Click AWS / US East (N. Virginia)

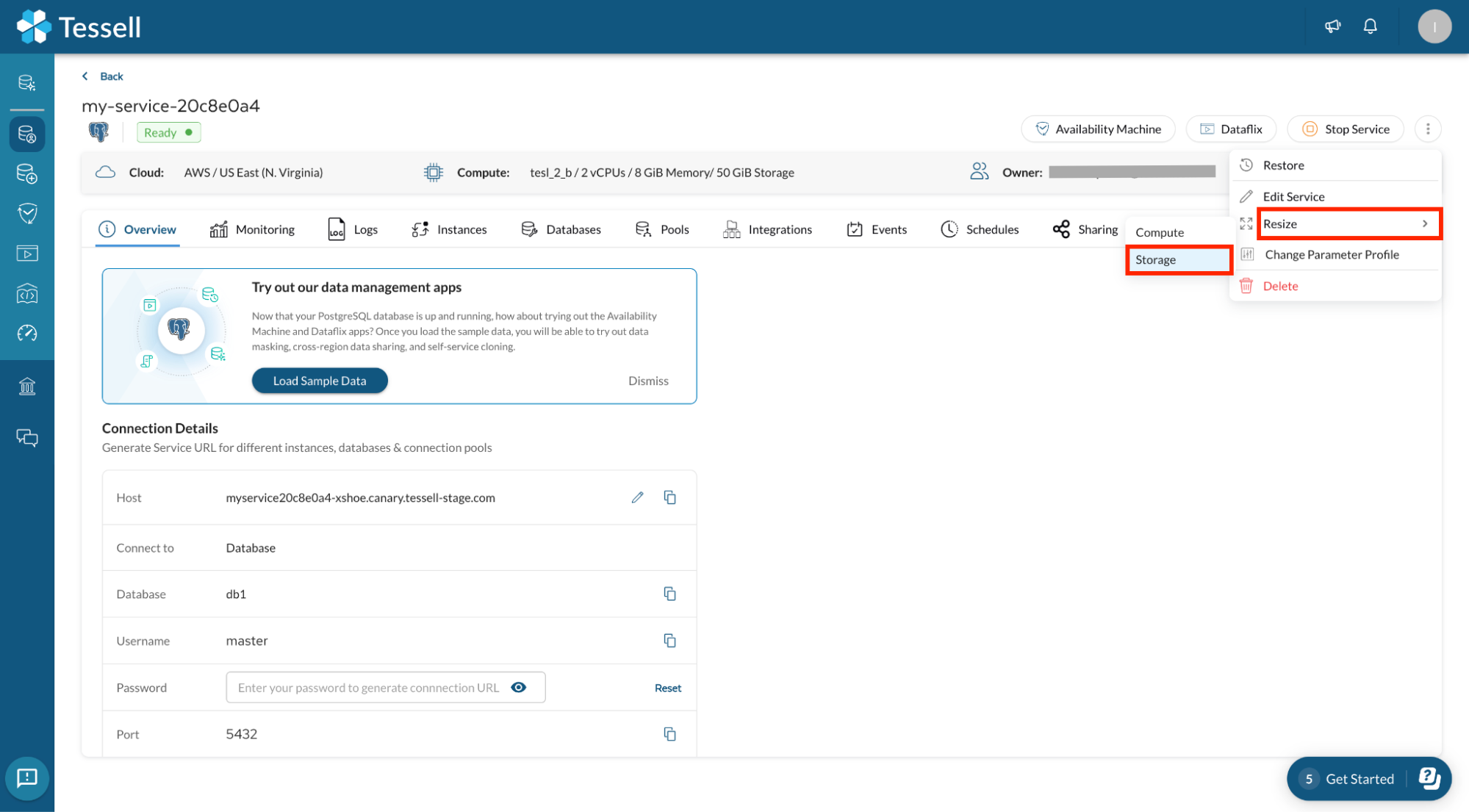253,173
